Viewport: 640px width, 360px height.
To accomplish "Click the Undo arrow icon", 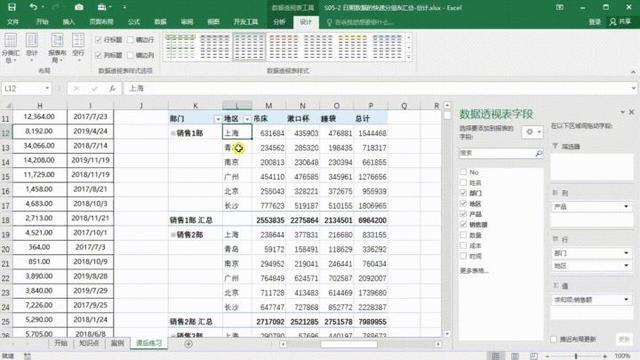I will coord(33,7).
